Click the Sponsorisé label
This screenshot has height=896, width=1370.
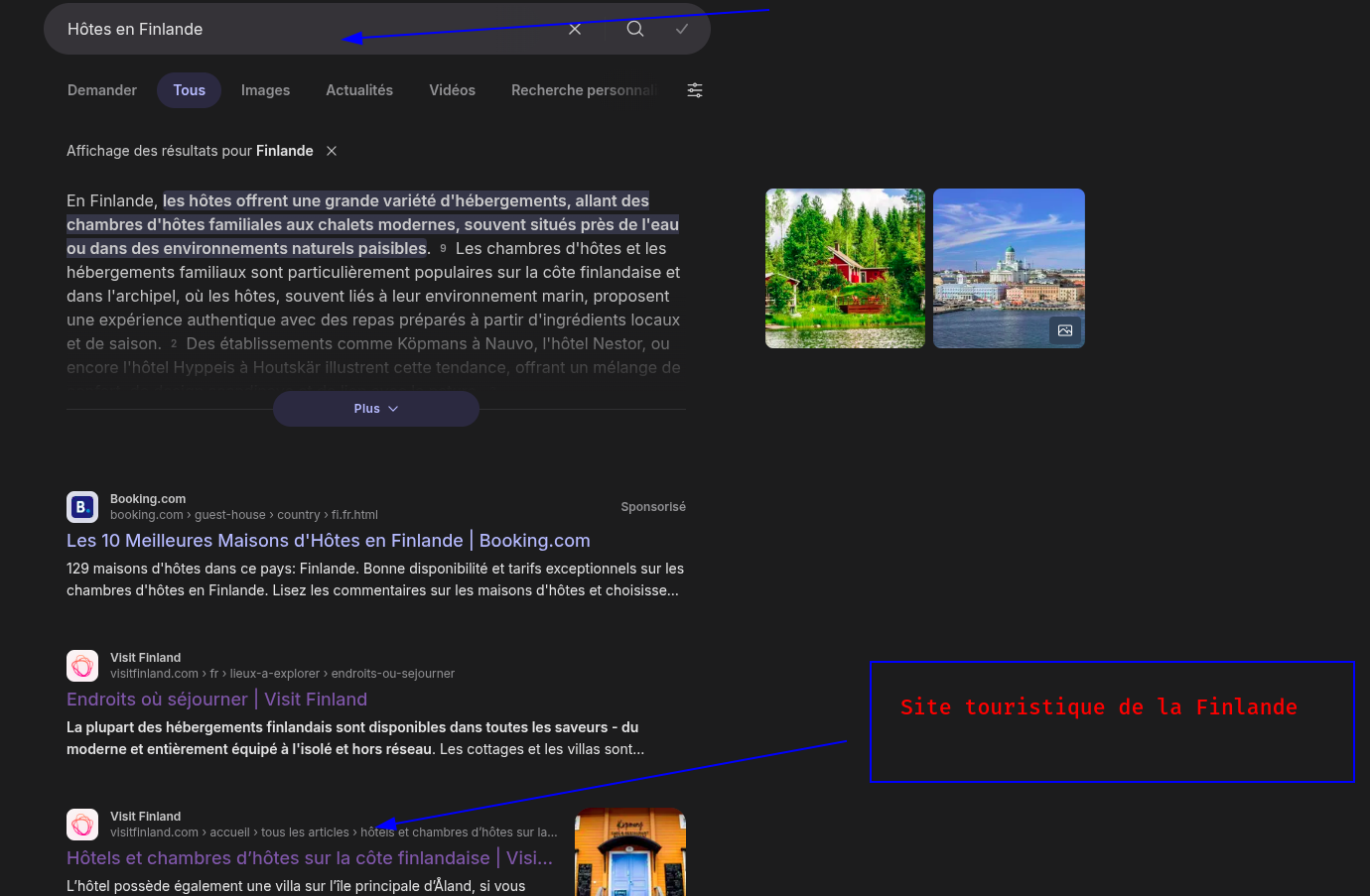click(x=653, y=507)
